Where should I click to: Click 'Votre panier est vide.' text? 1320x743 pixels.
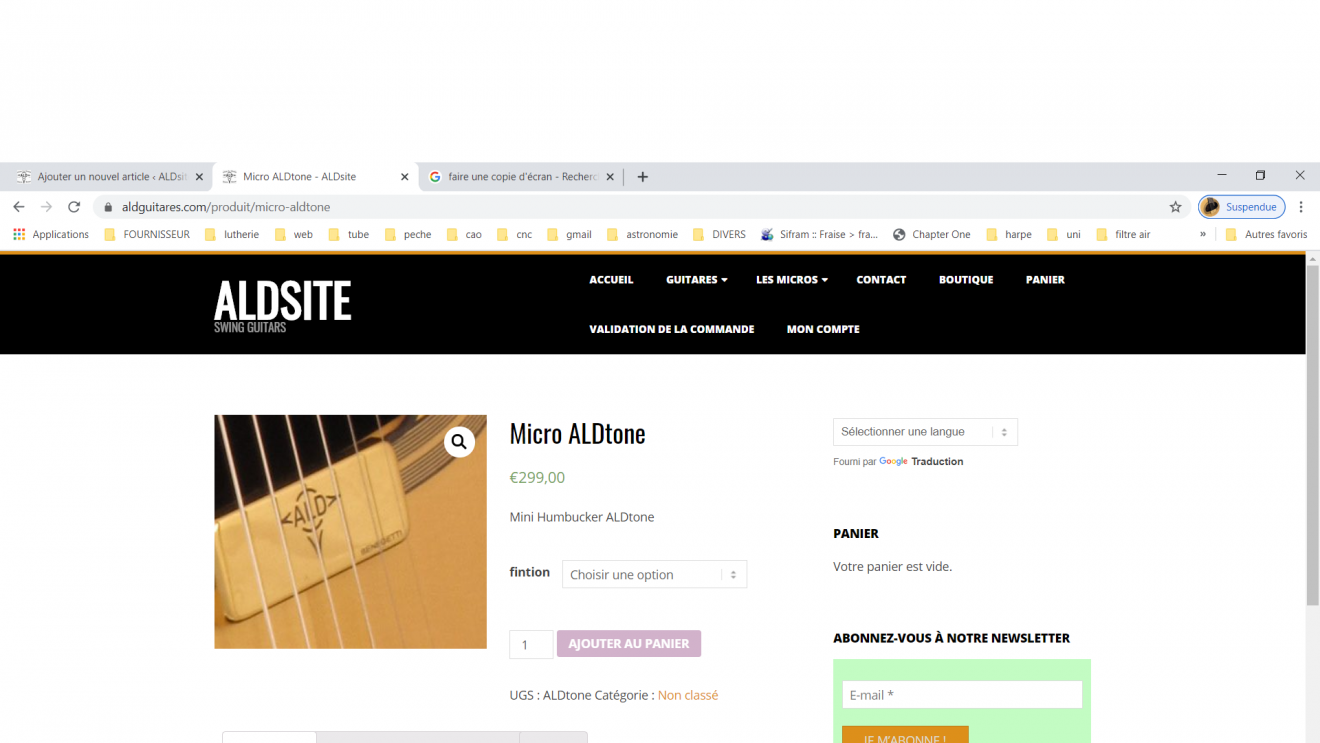coord(892,567)
